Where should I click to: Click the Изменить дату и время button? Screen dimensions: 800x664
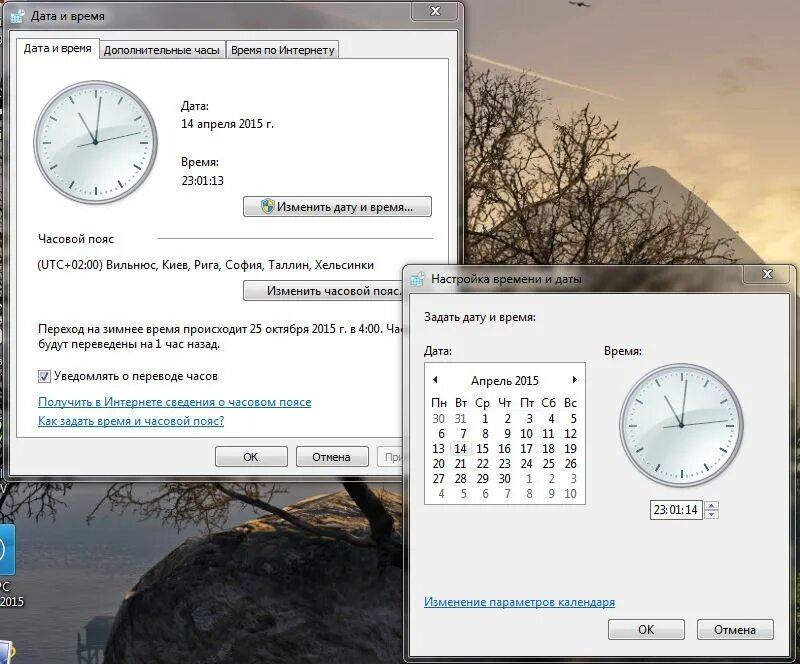point(337,207)
